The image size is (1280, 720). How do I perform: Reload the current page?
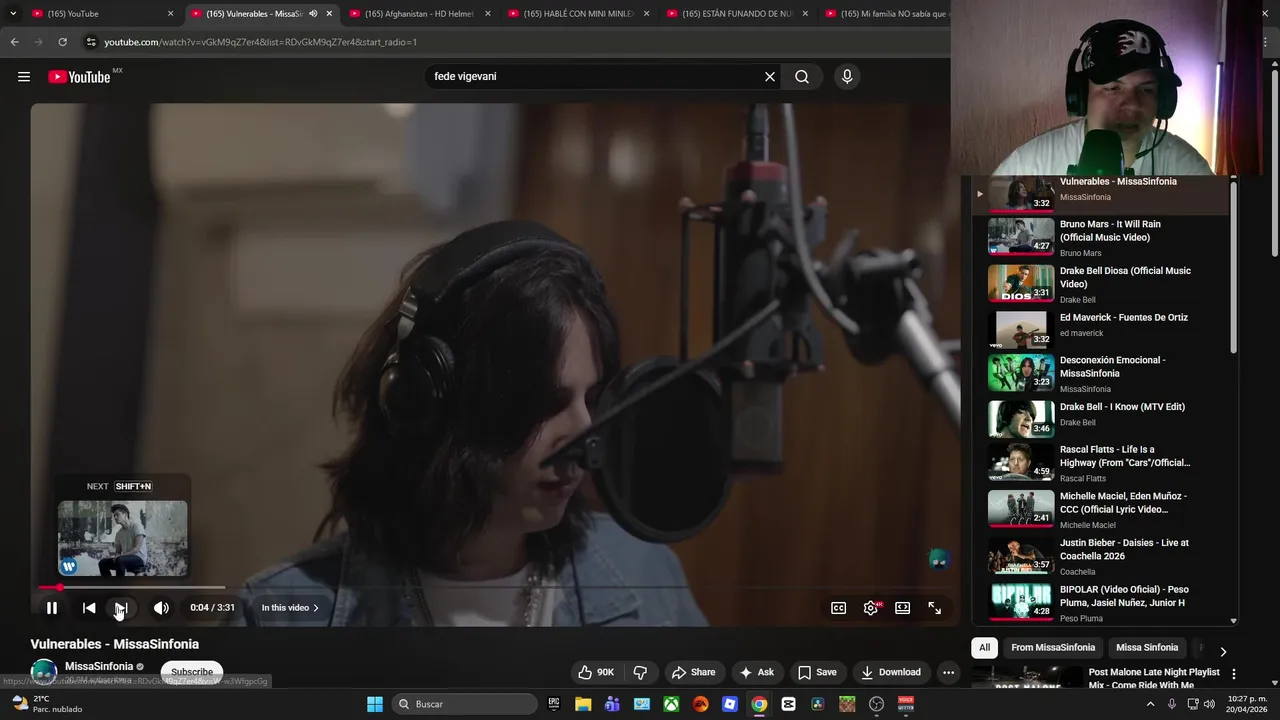pyautogui.click(x=62, y=42)
